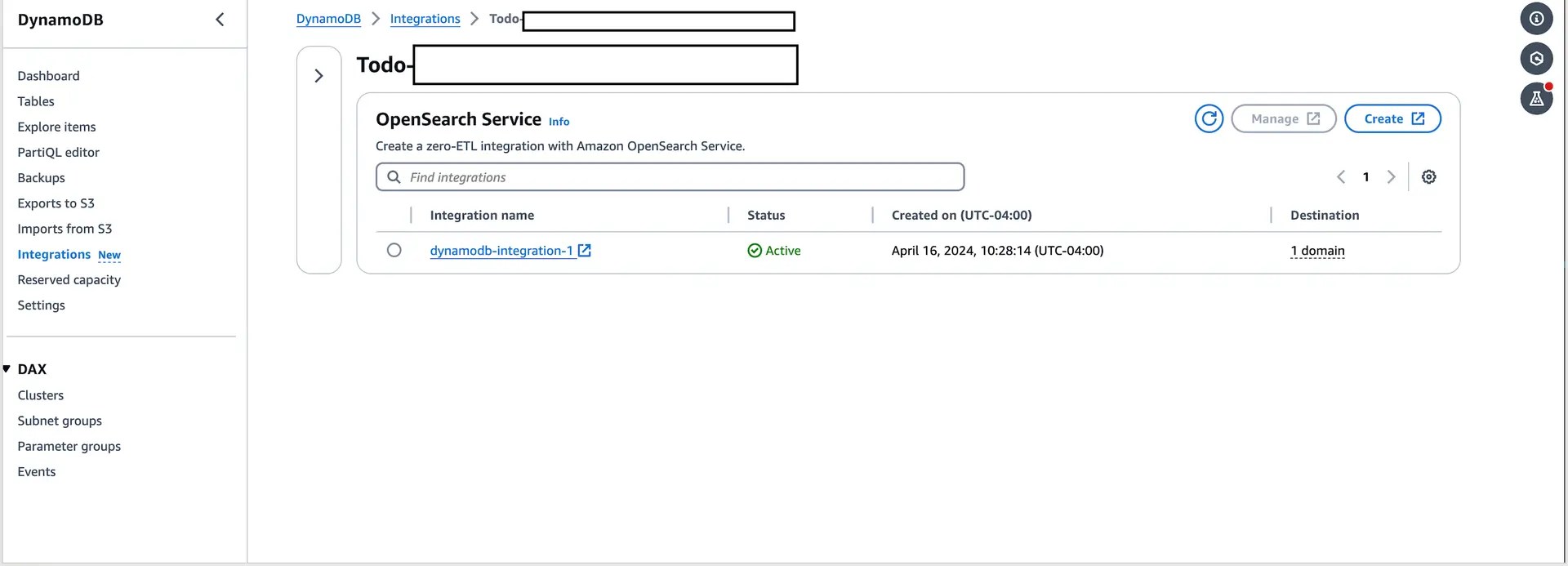
Task: Open DynamoDB Settings
Action: click(41, 305)
